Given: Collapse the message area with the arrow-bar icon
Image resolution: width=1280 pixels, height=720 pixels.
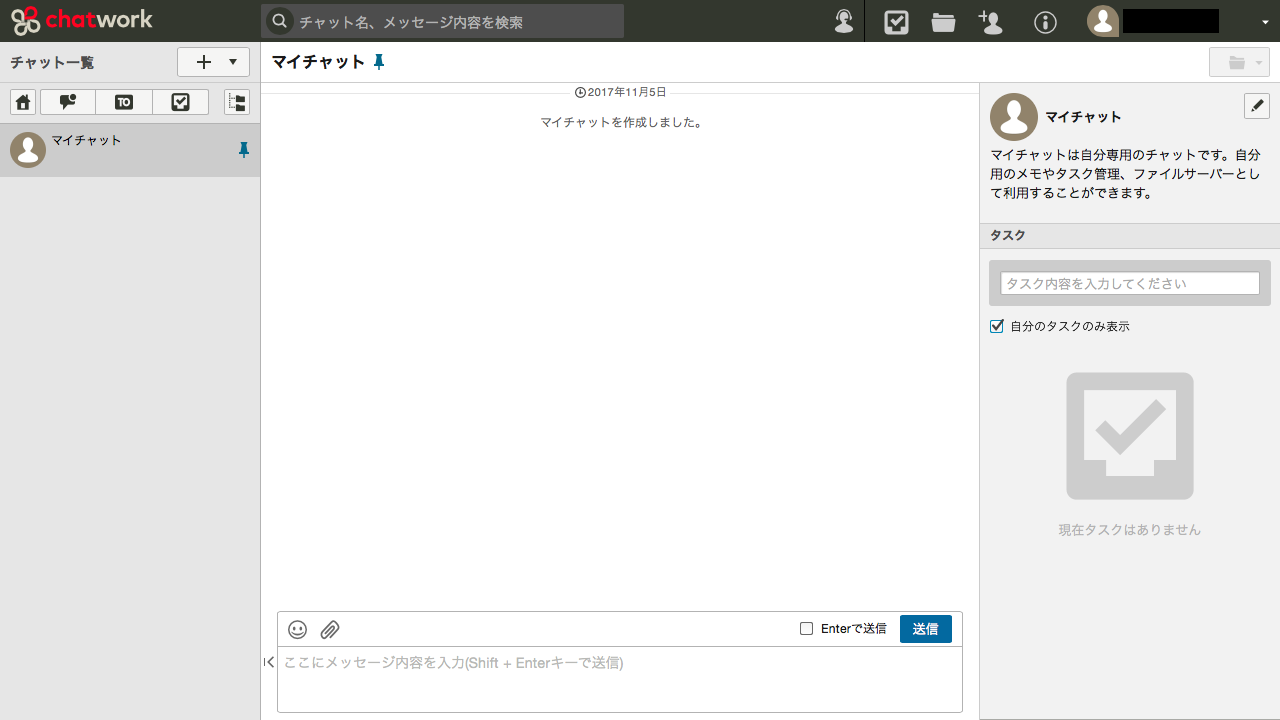Looking at the screenshot, I should pyautogui.click(x=269, y=662).
